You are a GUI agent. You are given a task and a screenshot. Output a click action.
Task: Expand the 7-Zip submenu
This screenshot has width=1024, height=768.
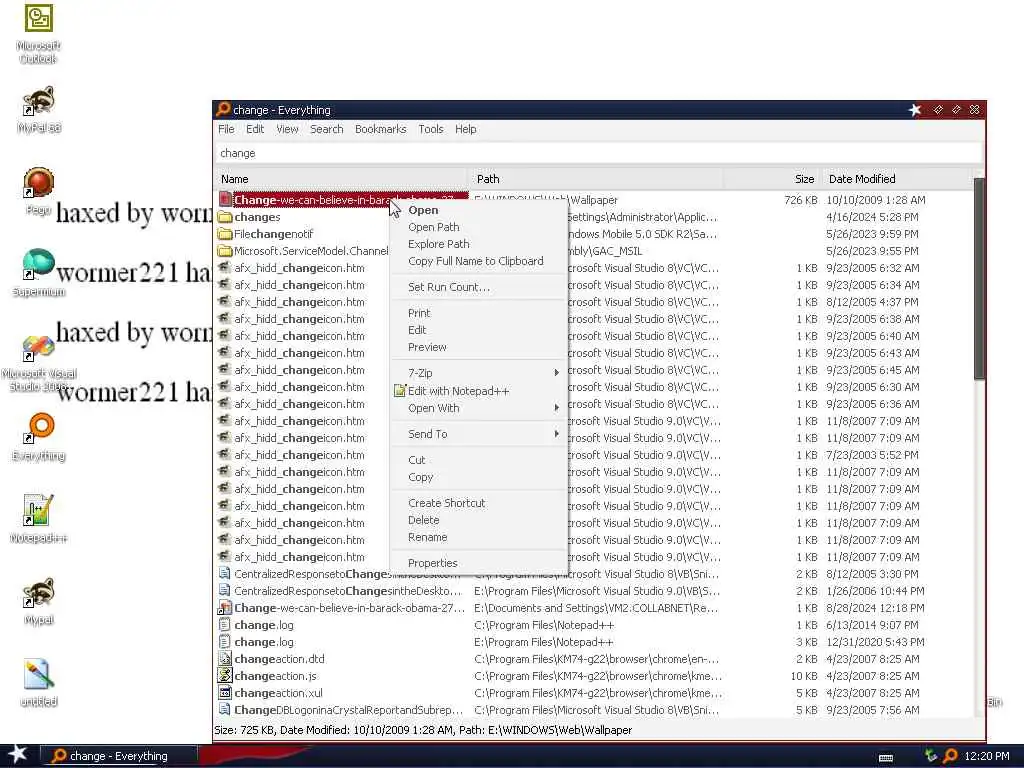coord(478,373)
